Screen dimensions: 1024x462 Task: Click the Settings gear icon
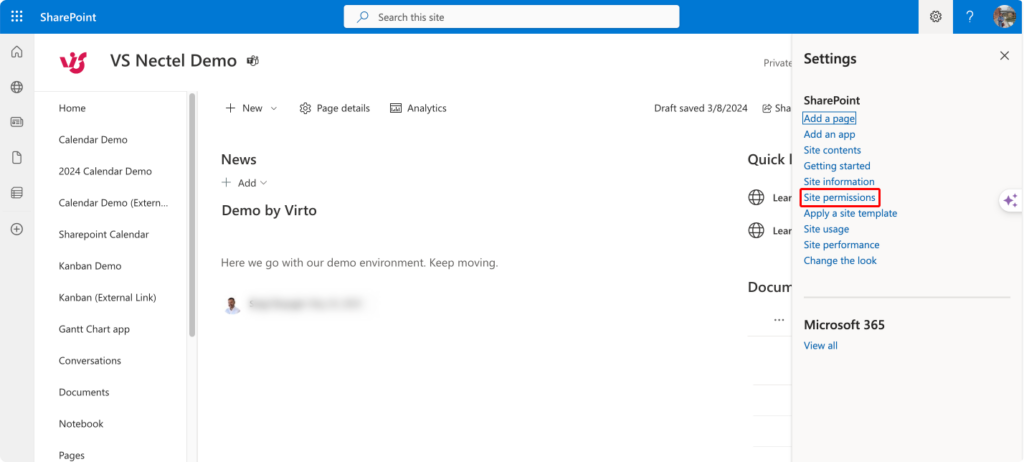pos(936,17)
